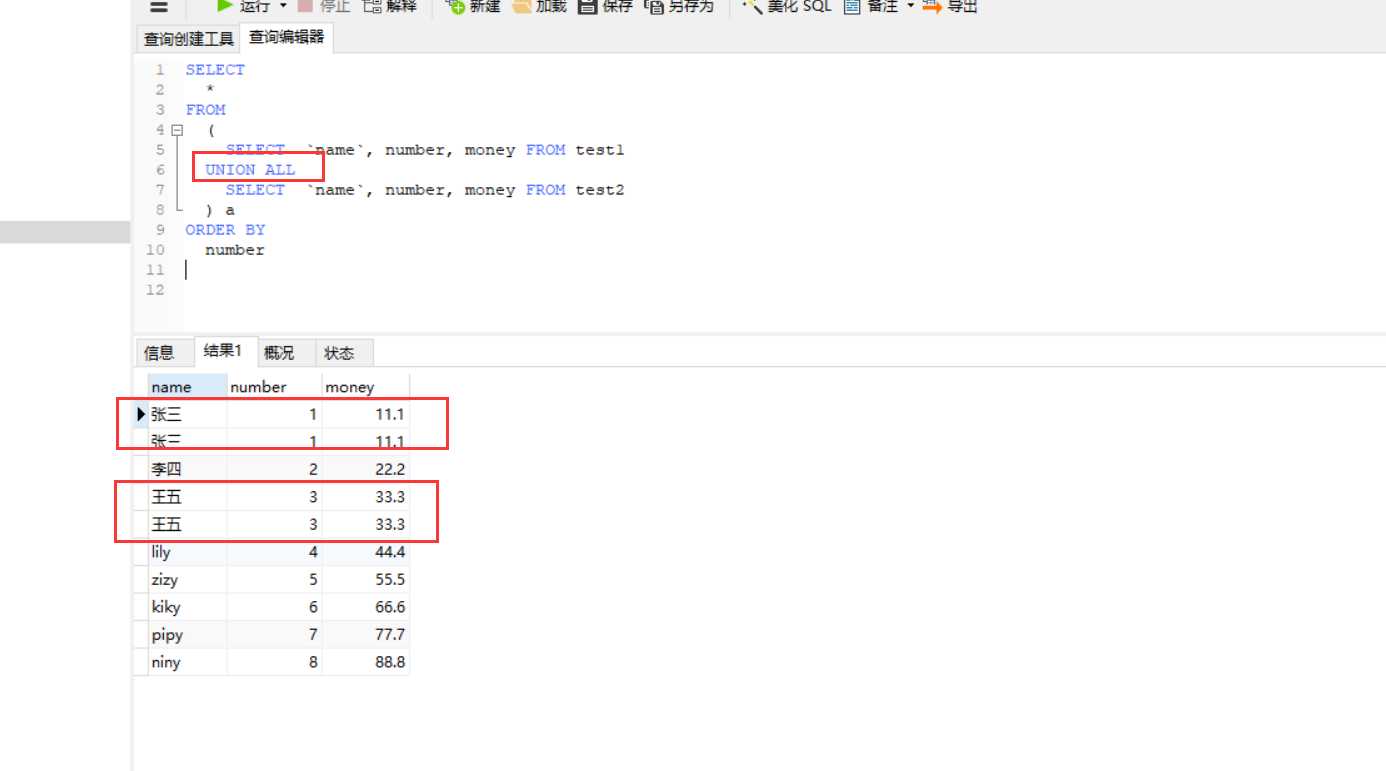Click the 停止 stop button
This screenshot has width=1386, height=771.
tap(324, 6)
